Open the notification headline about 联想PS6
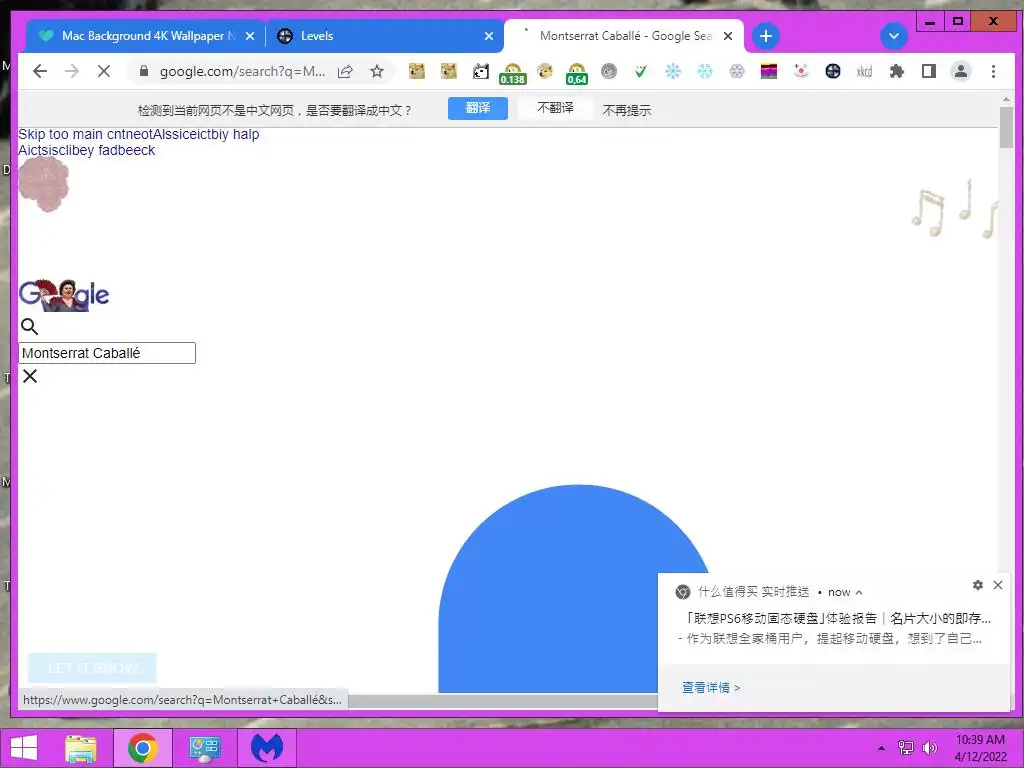This screenshot has height=768, width=1024. coord(837,618)
